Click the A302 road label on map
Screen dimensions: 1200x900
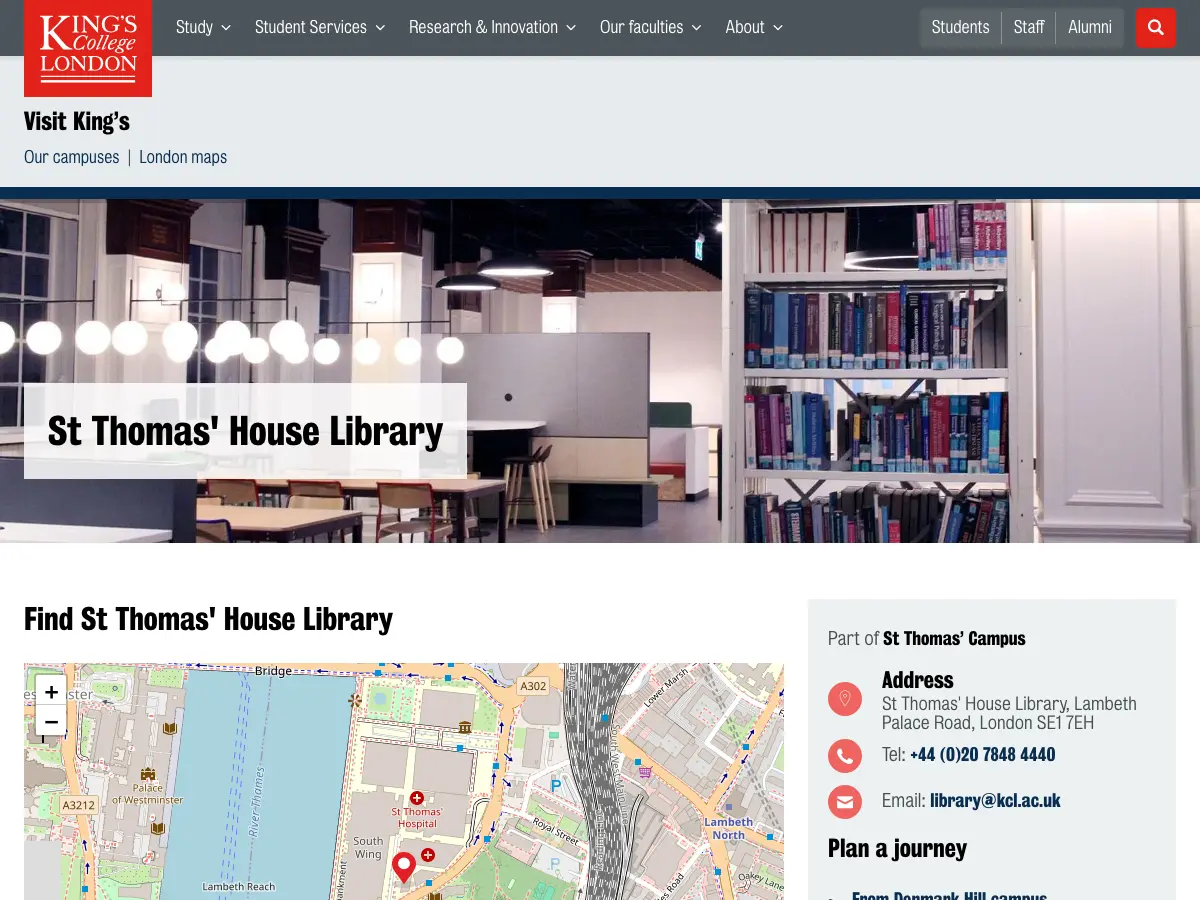533,686
